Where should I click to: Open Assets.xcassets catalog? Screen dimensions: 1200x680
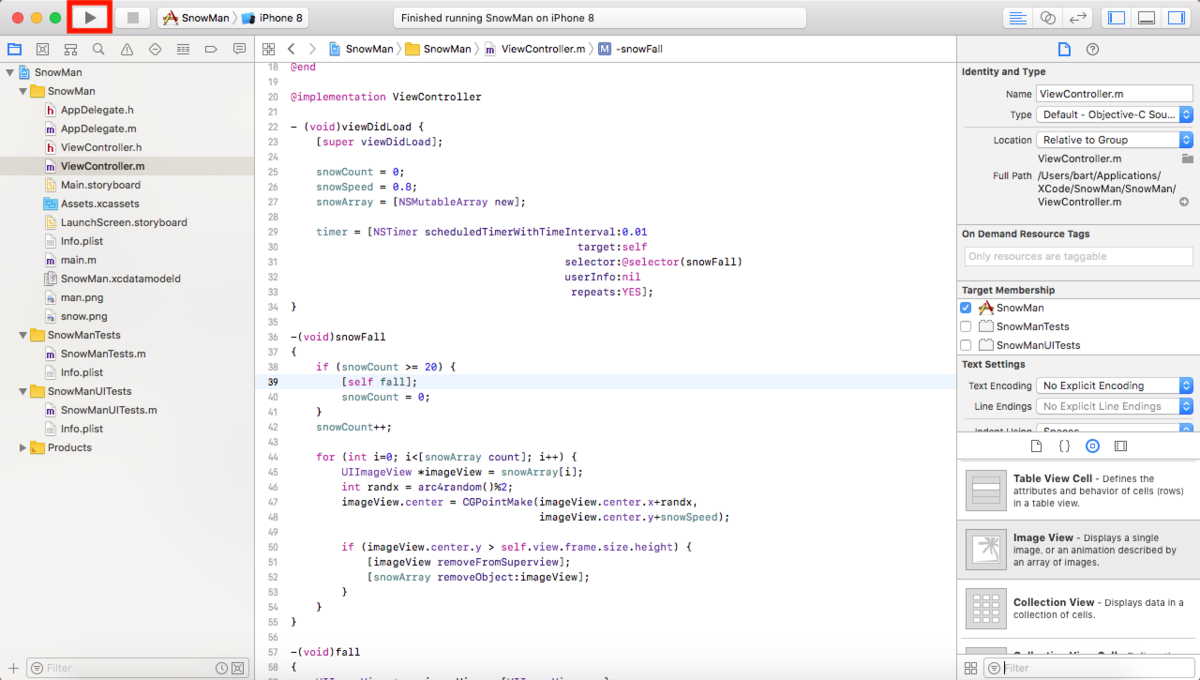click(x=98, y=204)
